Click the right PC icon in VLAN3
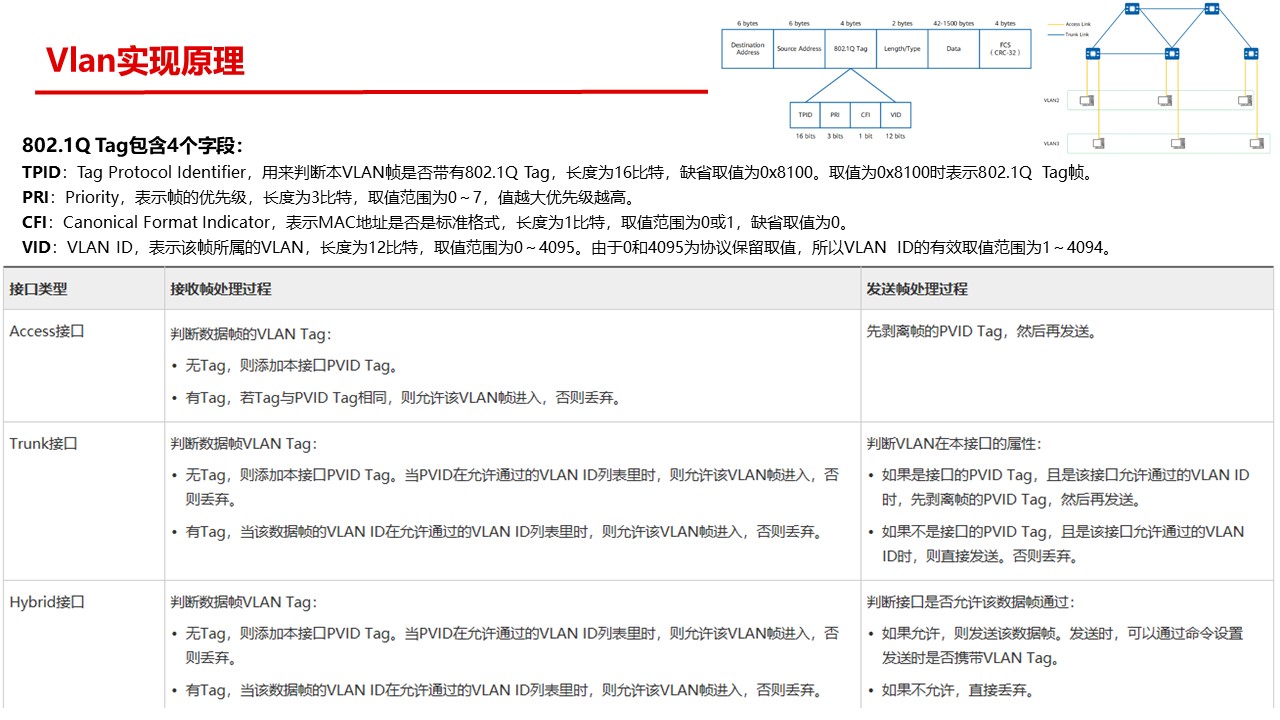The image size is (1280, 720). (x=1257, y=143)
